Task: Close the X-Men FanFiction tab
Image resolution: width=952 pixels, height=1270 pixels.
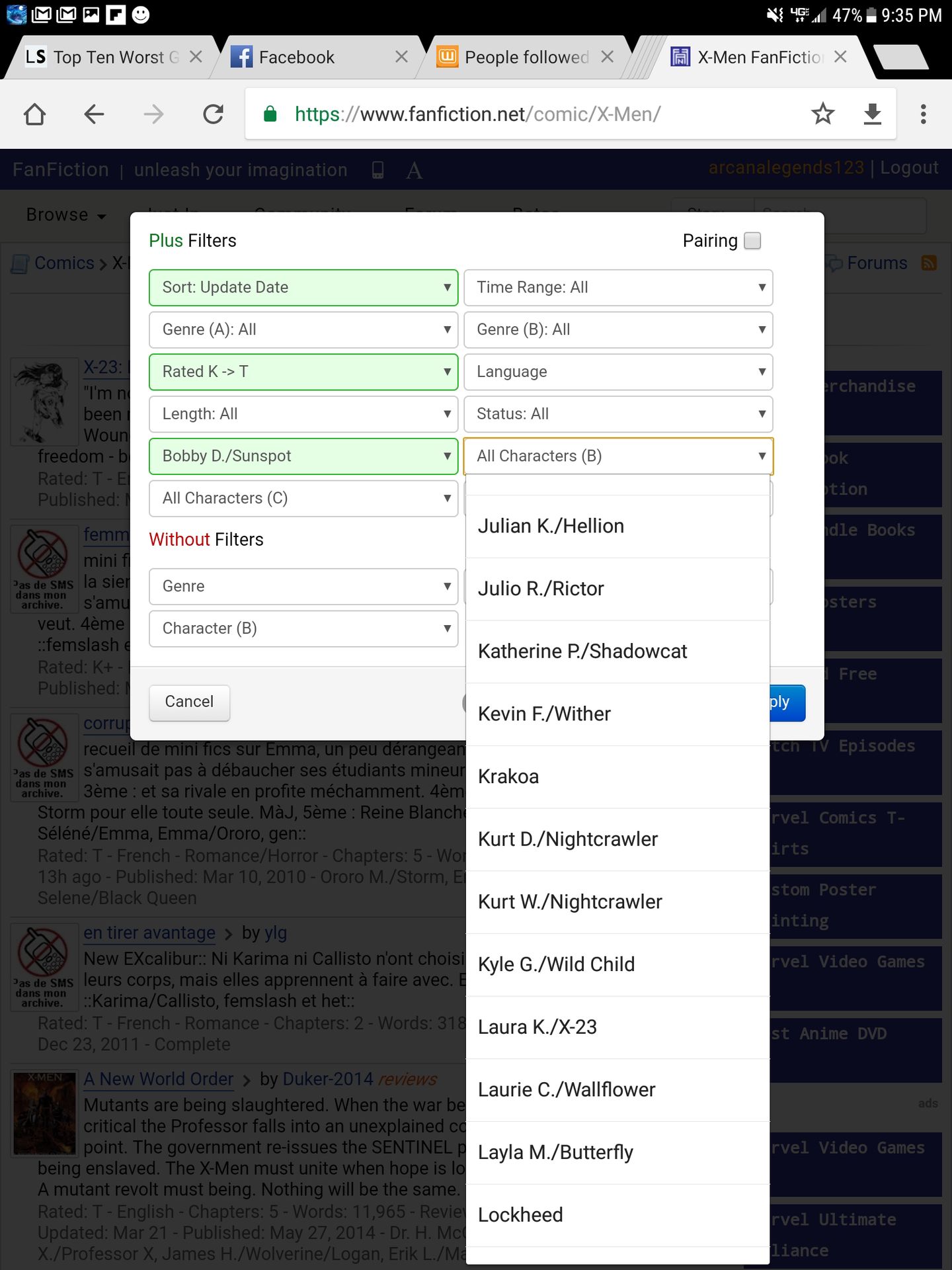Action: point(840,57)
